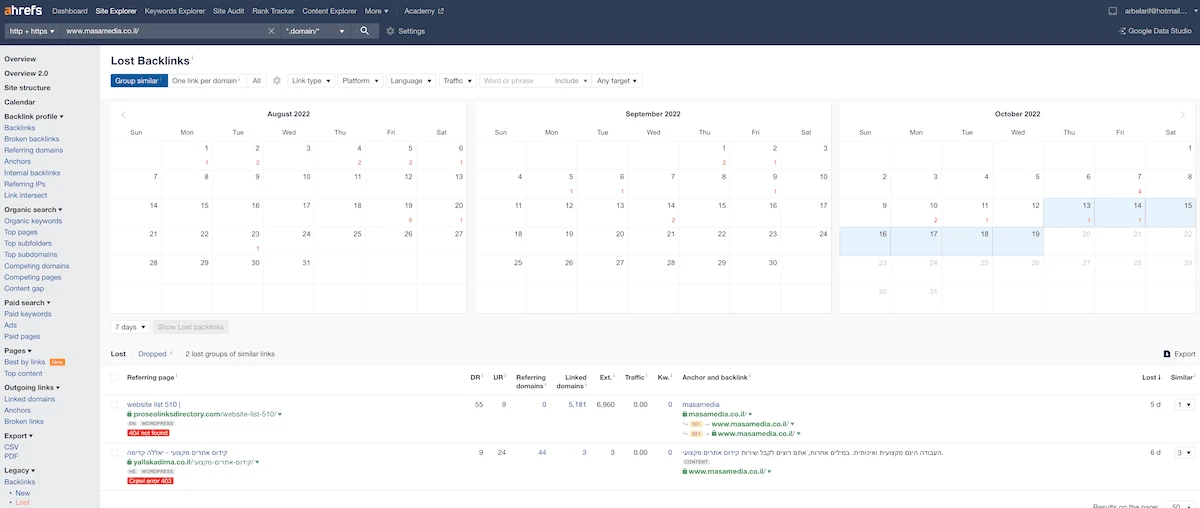Select Group similar mode
This screenshot has height=508, width=1200.
click(139, 80)
